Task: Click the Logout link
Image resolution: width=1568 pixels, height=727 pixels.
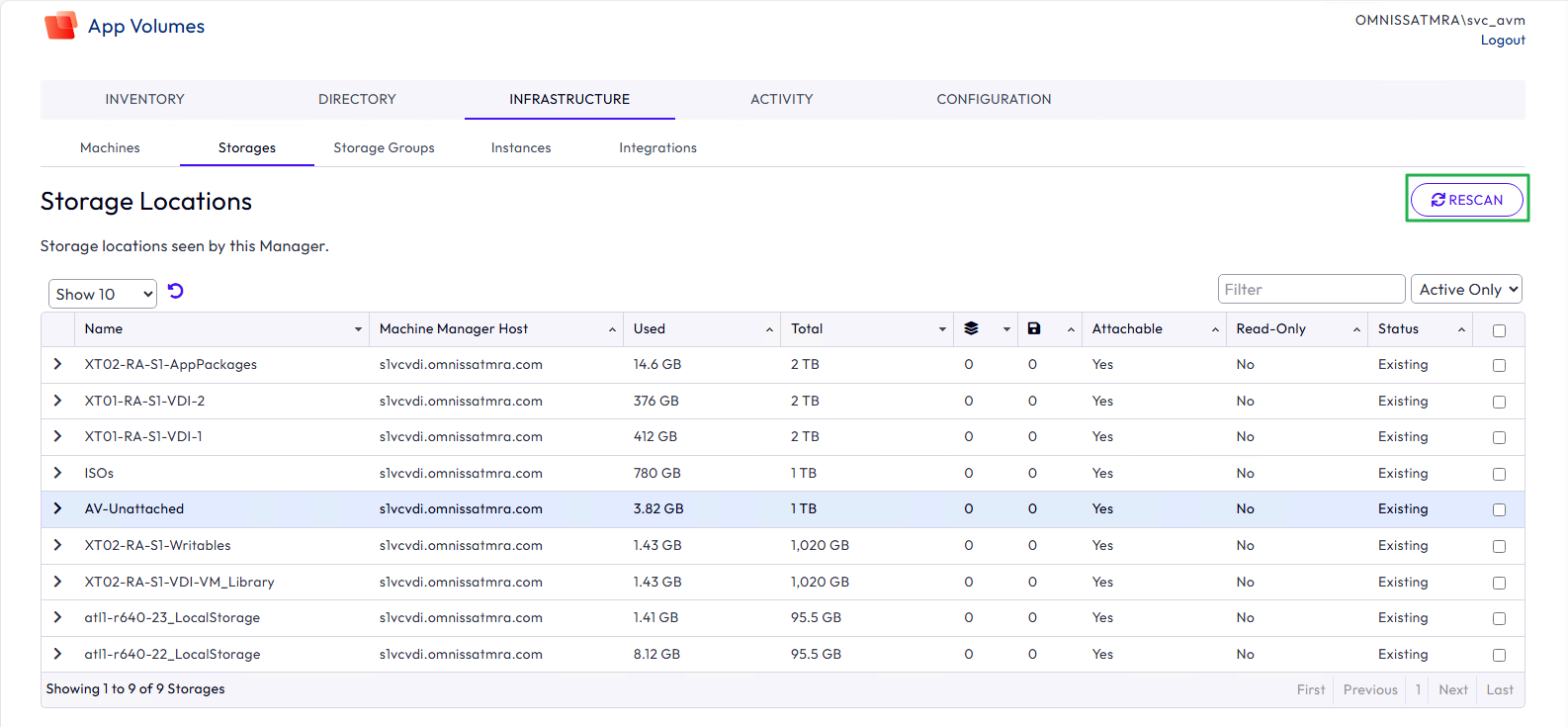Action: tap(1502, 41)
